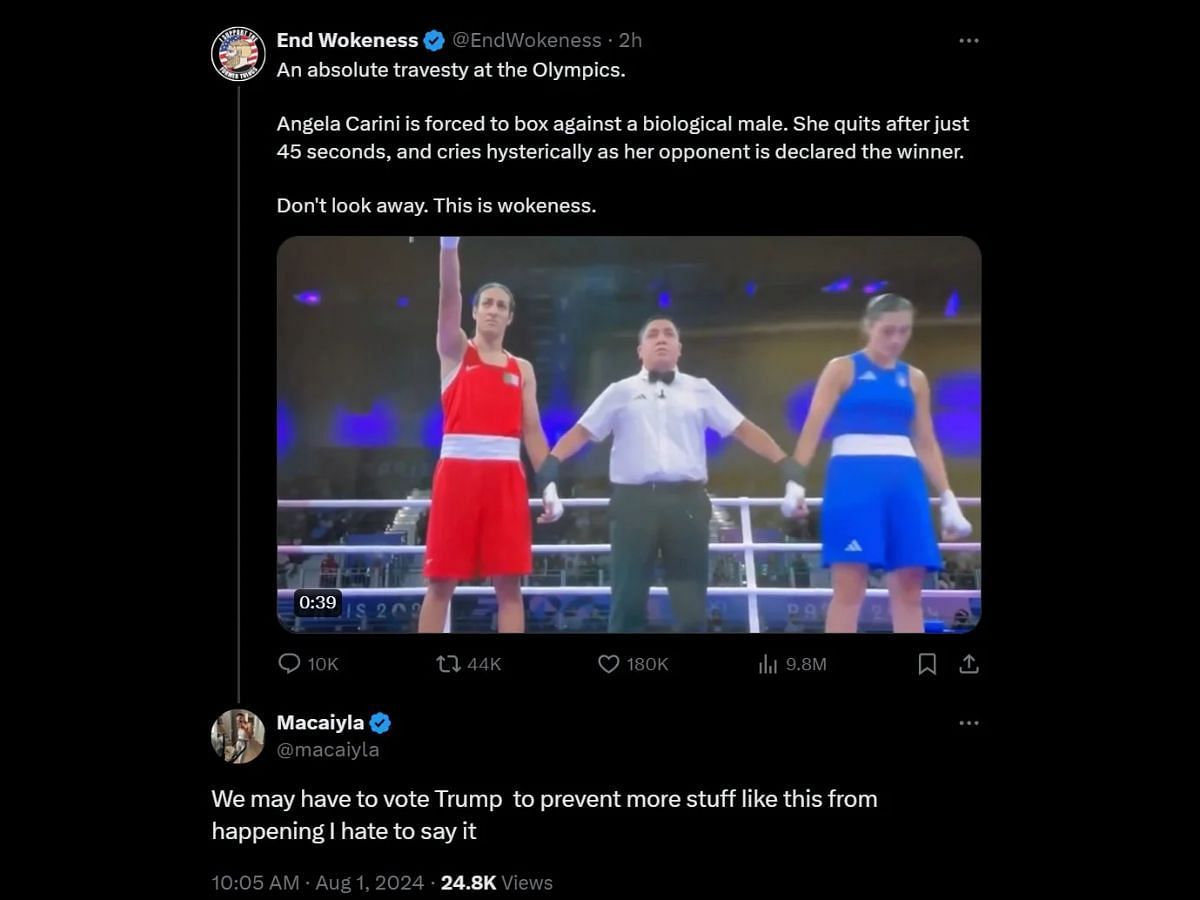Play the boxing match video
1200x900 pixels.
coord(628,434)
